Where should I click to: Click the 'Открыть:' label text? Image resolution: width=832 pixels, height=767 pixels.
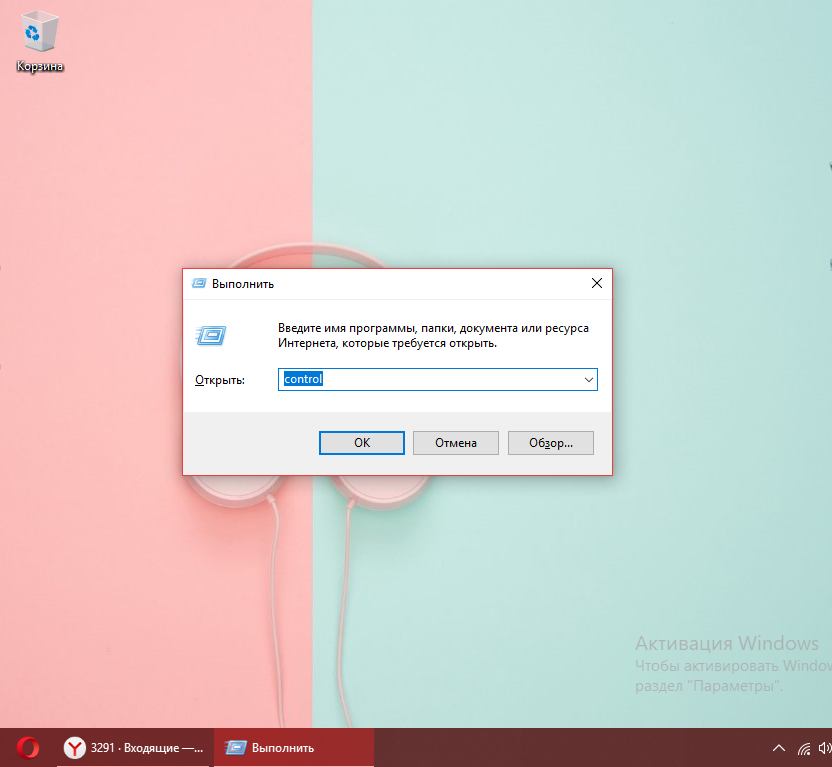220,380
